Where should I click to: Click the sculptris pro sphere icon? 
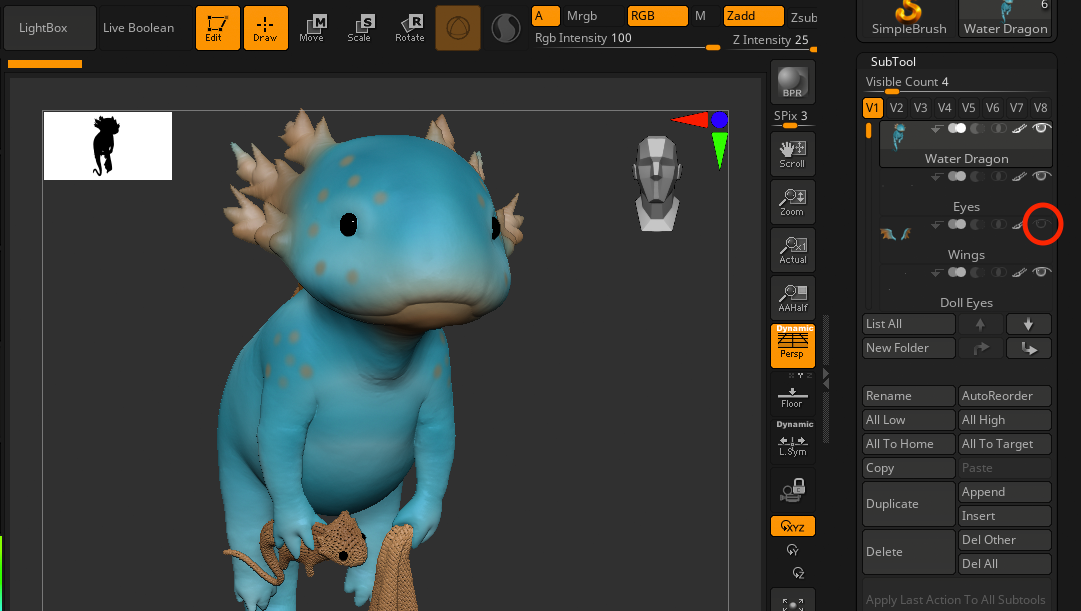pos(505,28)
